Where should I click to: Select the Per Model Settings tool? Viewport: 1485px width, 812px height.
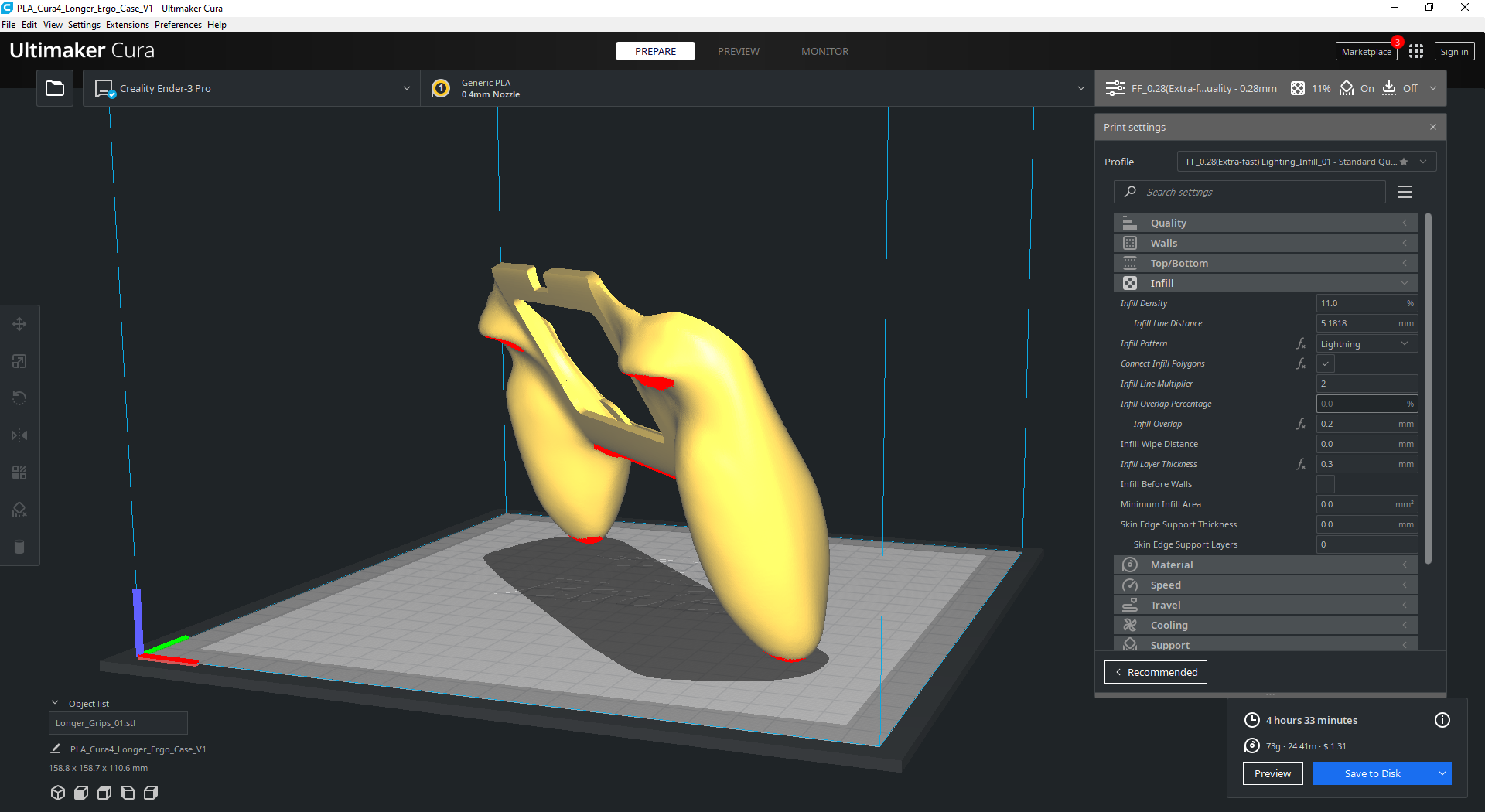point(19,473)
